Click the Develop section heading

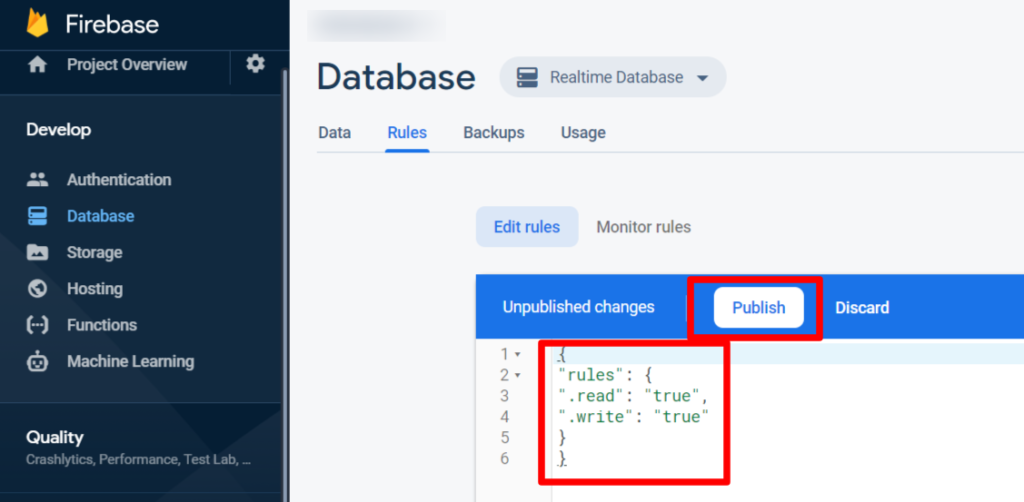coord(59,130)
